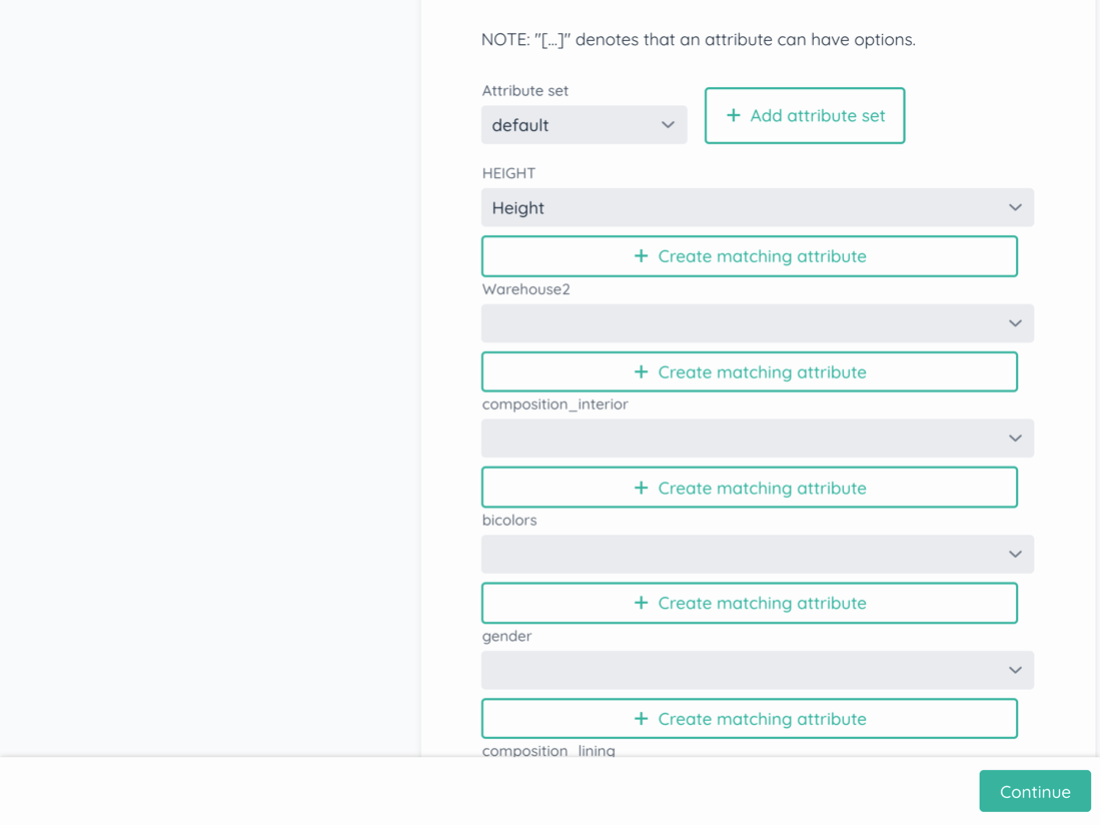Click the Add attribute set button
This screenshot has height=825, width=1100.
point(804,116)
